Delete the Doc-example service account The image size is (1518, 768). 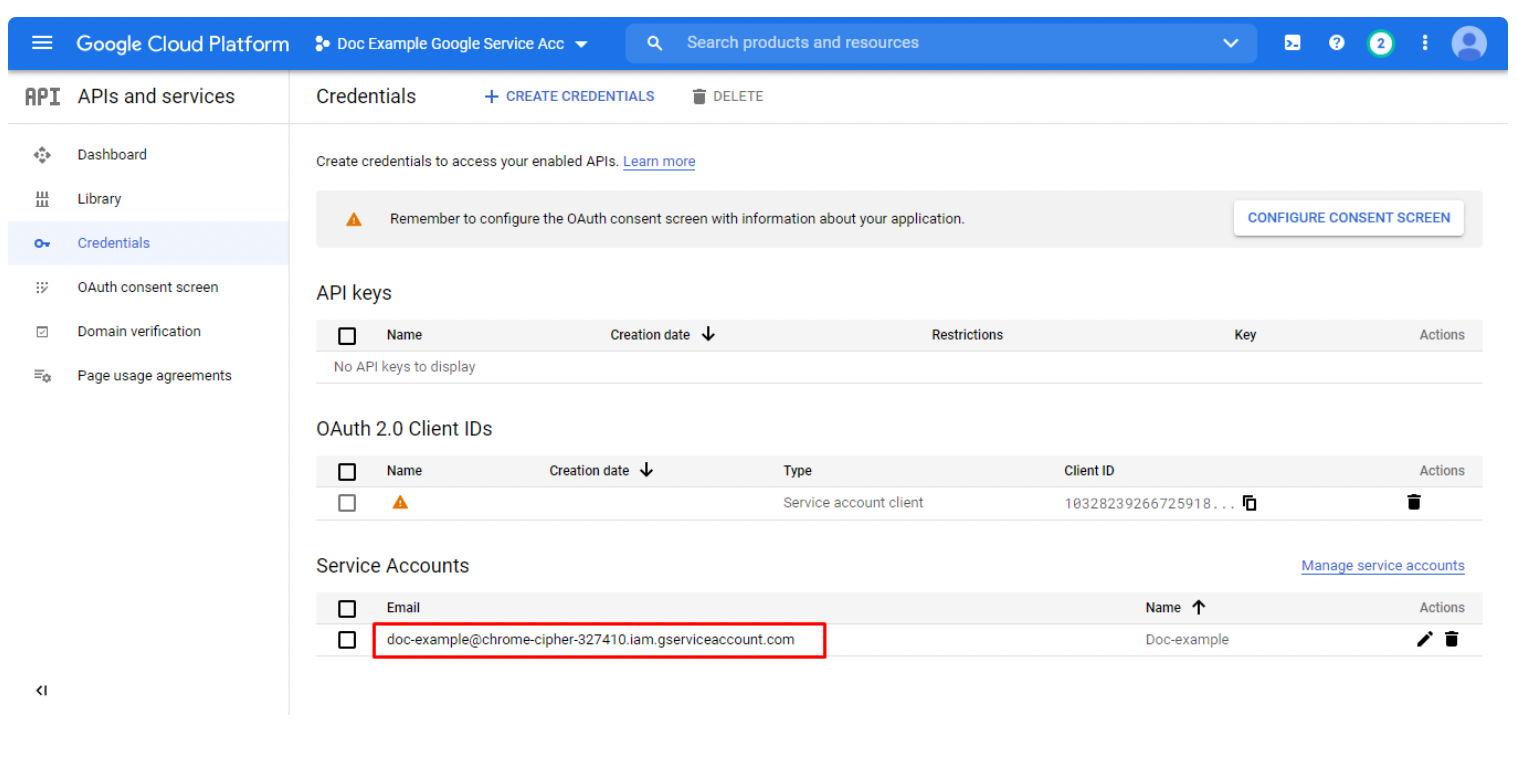pos(1452,639)
